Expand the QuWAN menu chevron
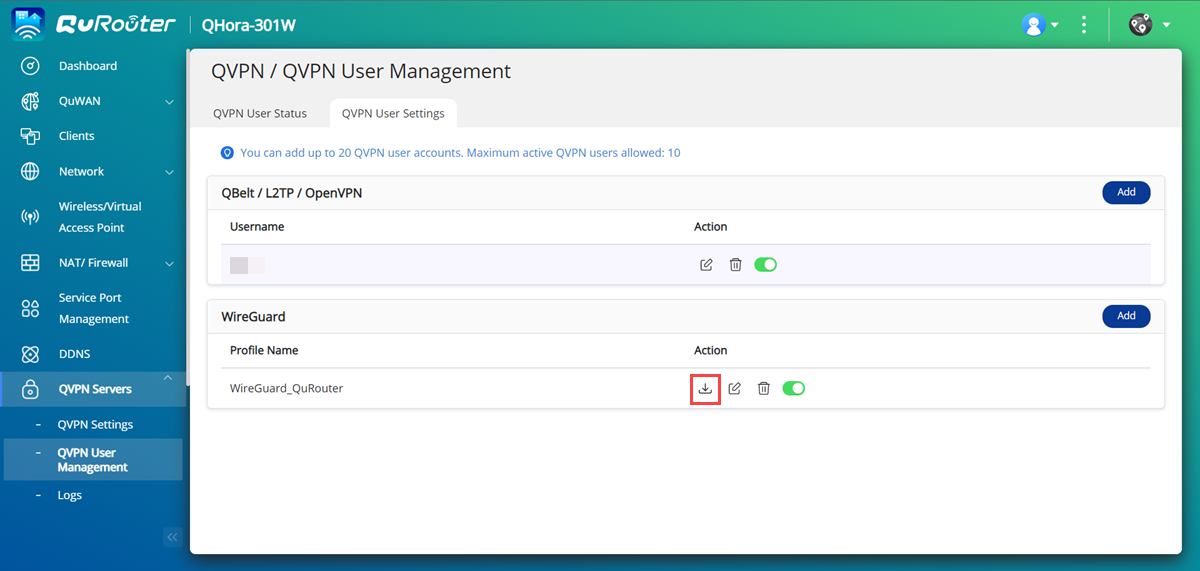 pyautogui.click(x=169, y=102)
